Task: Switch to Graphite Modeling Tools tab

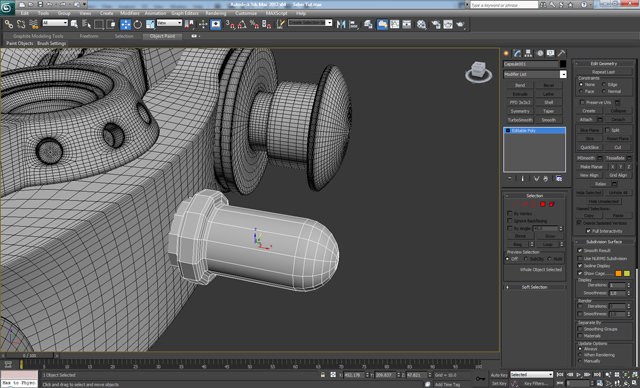Action: pyautogui.click(x=38, y=36)
